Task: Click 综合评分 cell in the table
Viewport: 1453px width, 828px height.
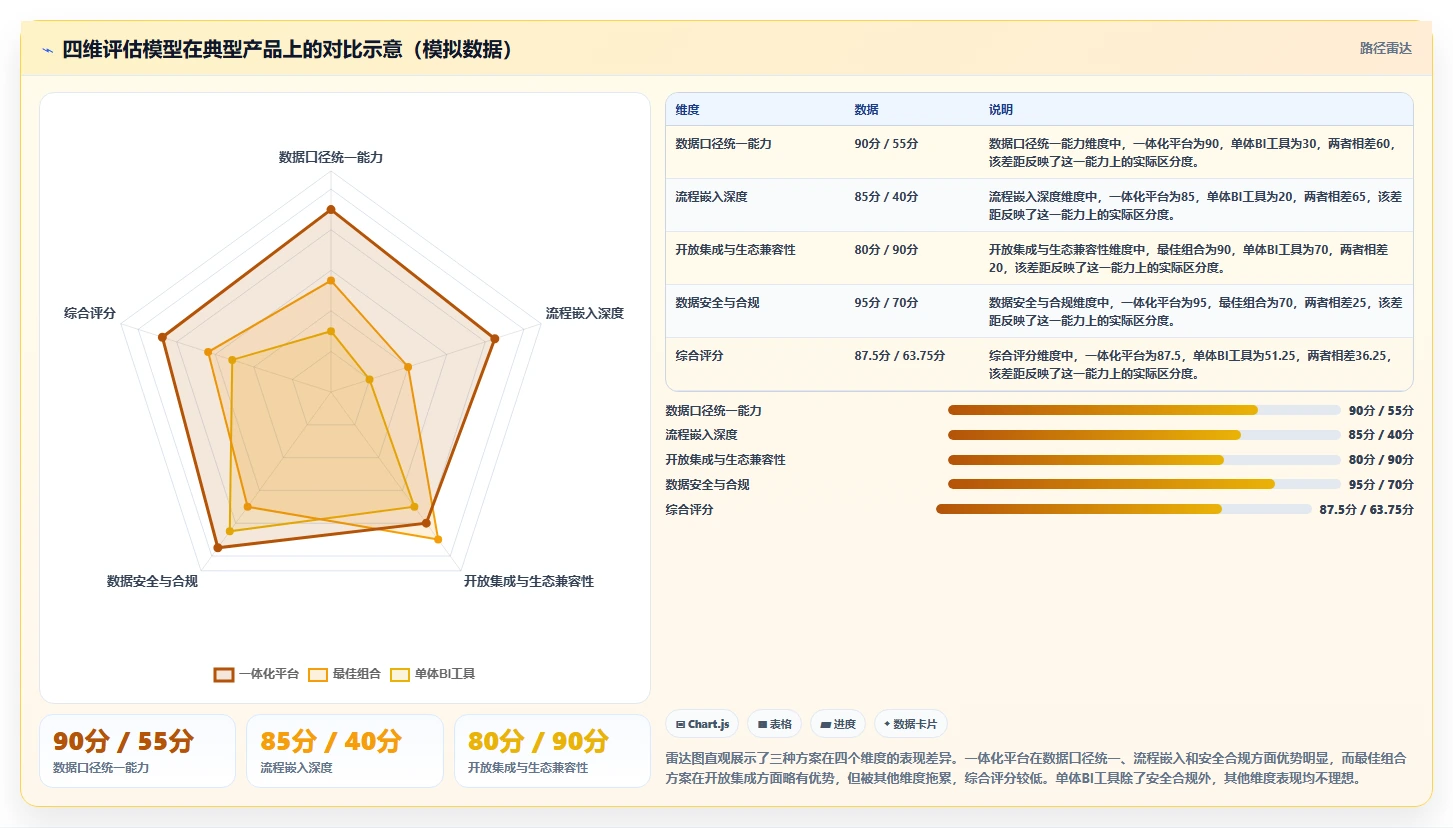Action: pyautogui.click(x=699, y=356)
